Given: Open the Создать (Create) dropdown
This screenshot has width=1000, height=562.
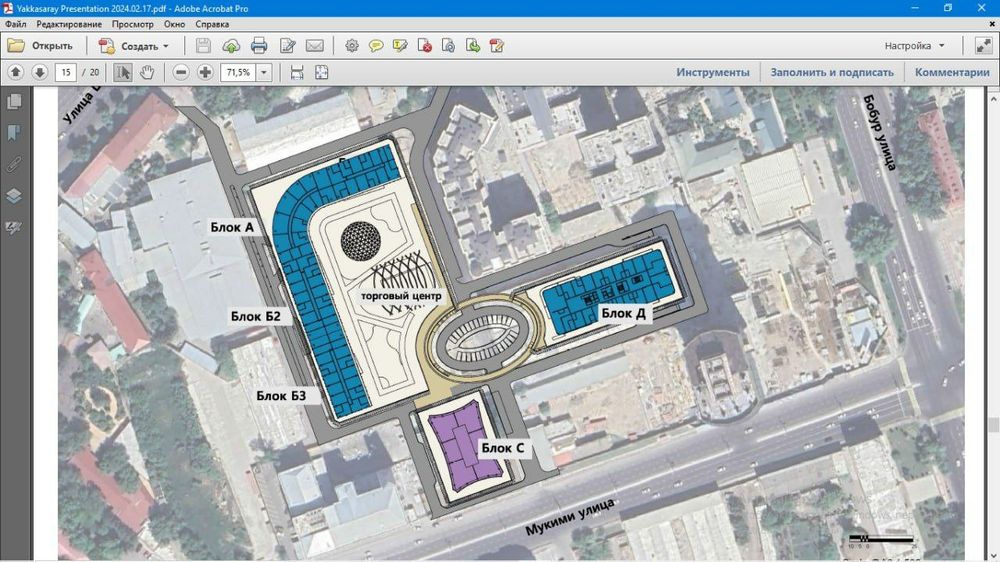Looking at the screenshot, I should [134, 46].
